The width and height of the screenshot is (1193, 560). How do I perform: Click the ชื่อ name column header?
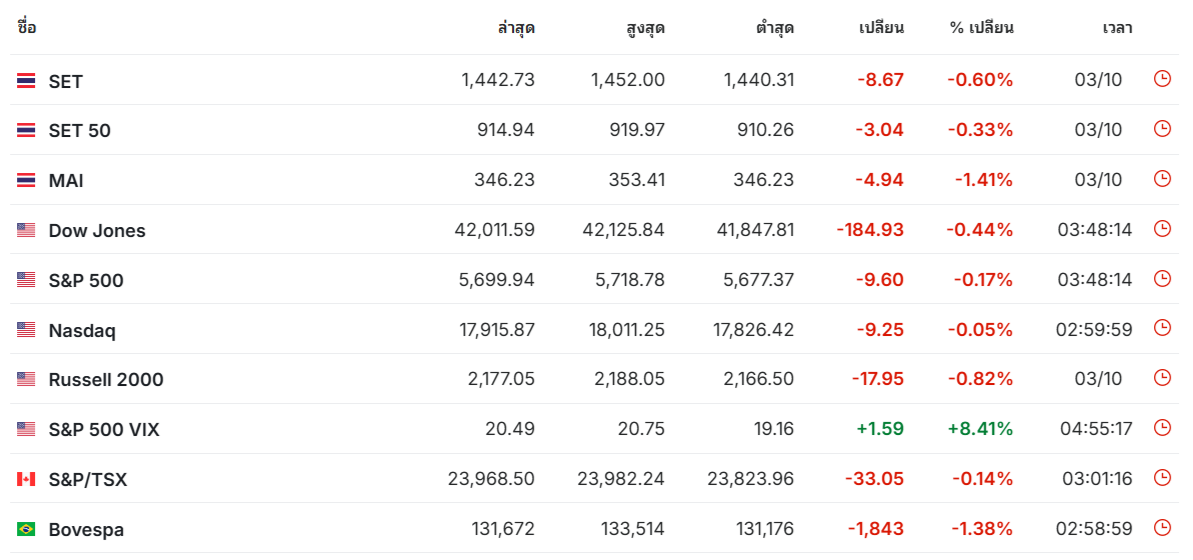27,28
